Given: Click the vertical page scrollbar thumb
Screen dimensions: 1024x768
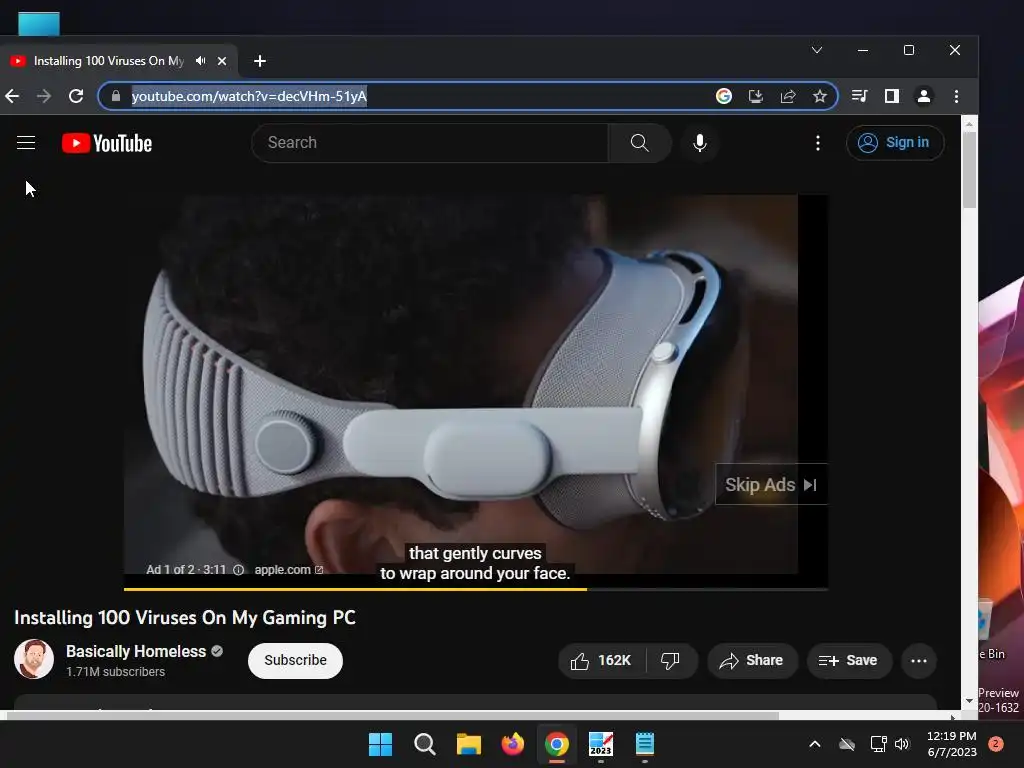Looking at the screenshot, I should 969,170.
